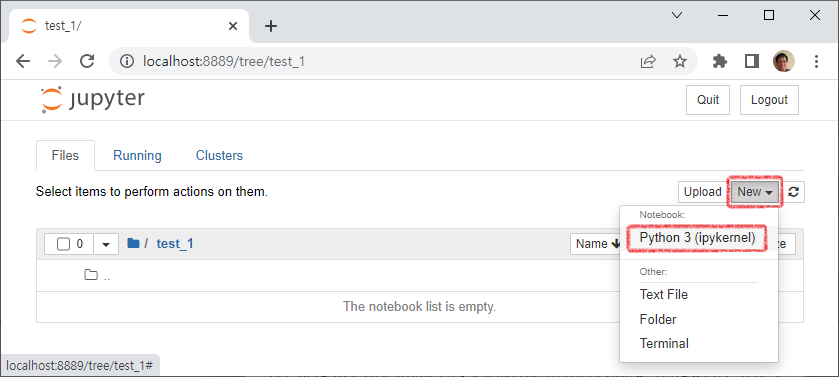View site information icon

point(127,61)
